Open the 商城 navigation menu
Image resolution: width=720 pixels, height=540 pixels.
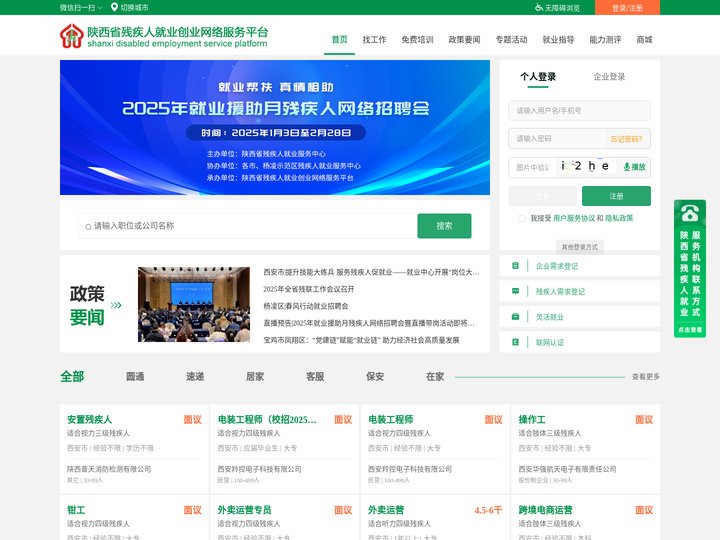pos(644,40)
